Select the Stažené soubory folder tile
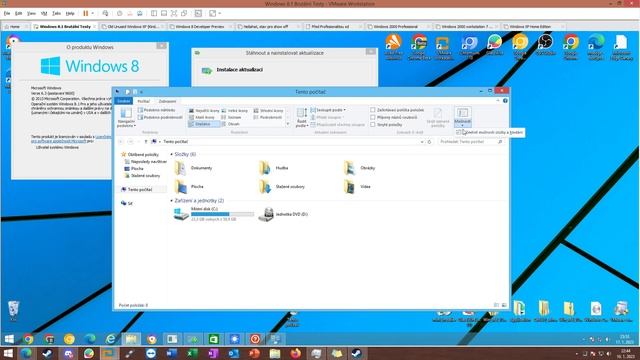 pos(282,187)
